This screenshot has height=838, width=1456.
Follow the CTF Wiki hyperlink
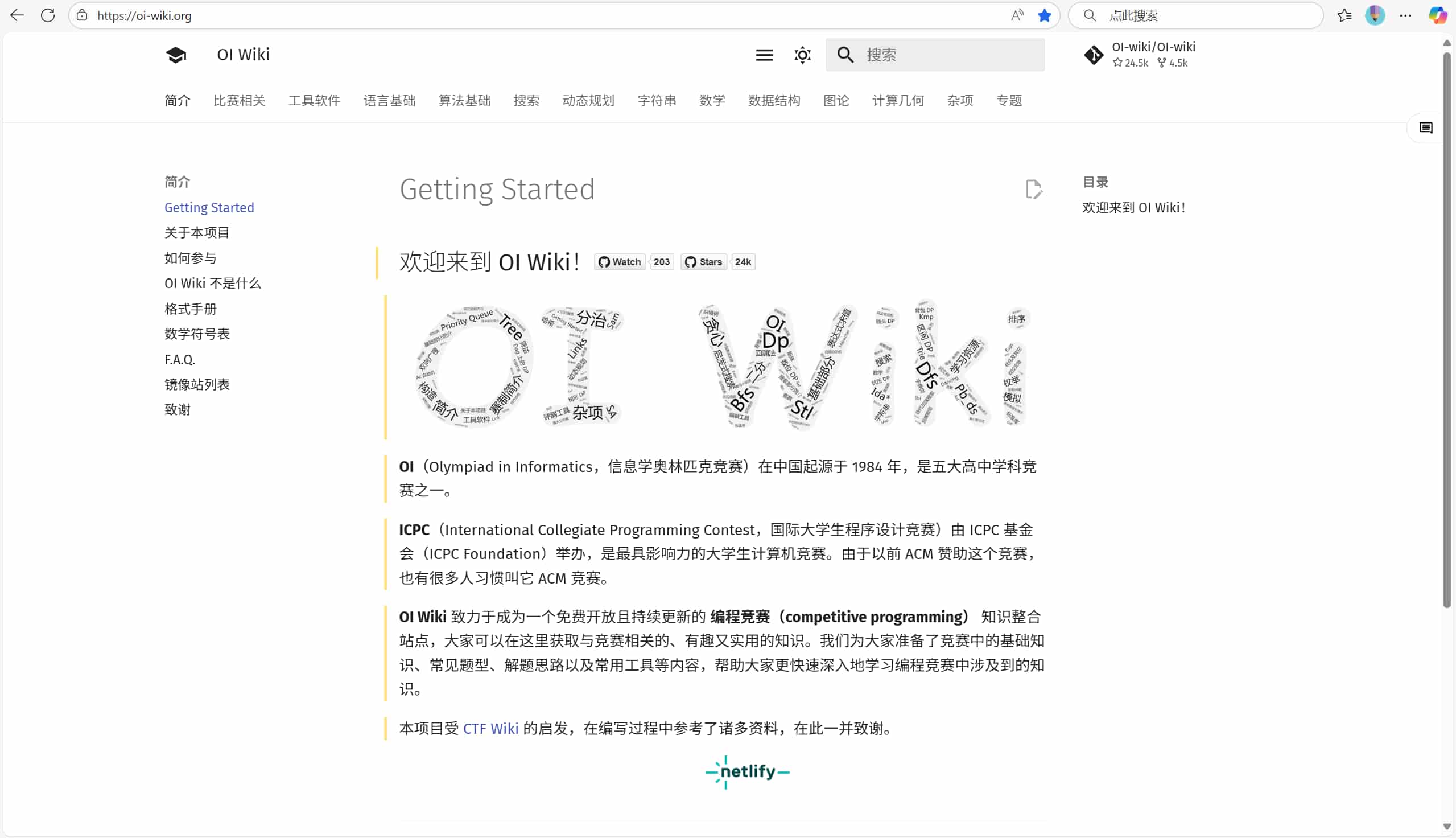tap(490, 729)
